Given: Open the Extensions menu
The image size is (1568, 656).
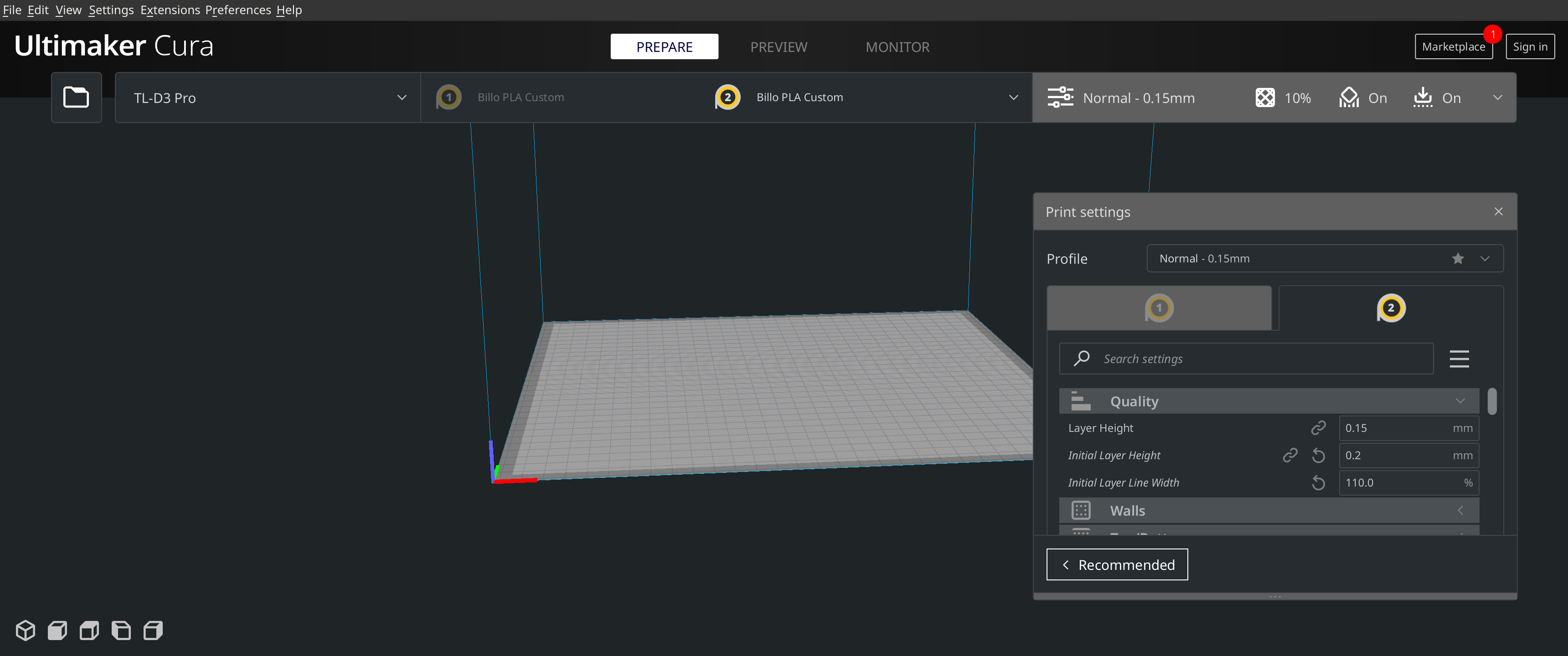Looking at the screenshot, I should (x=170, y=10).
